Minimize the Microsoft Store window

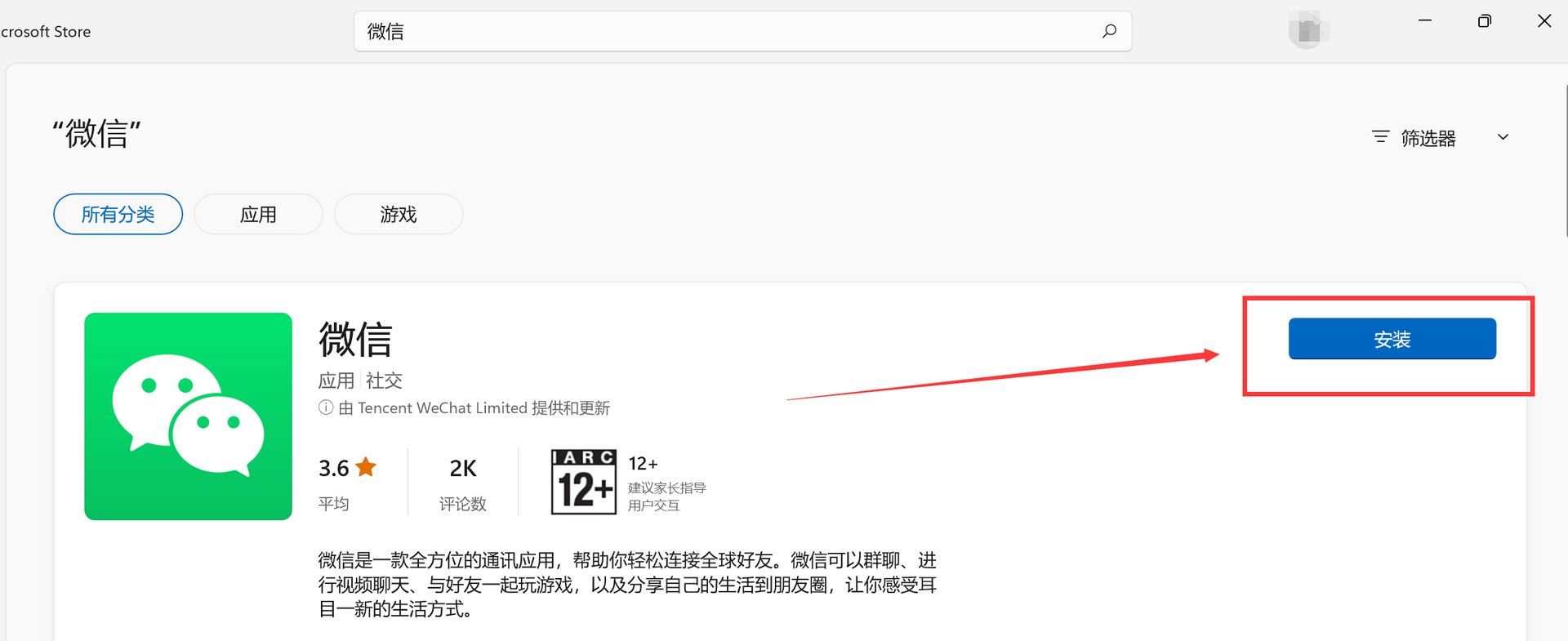(1425, 20)
